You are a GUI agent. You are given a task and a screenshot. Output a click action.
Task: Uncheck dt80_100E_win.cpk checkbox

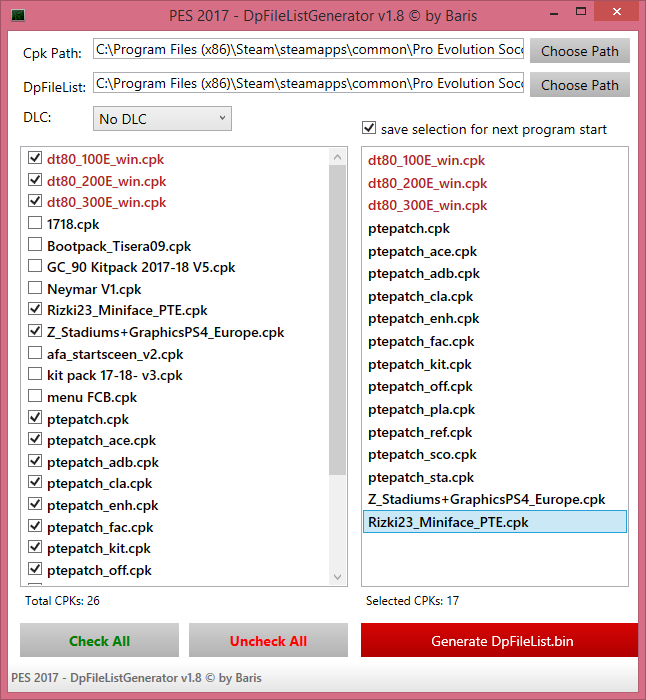tap(35, 158)
